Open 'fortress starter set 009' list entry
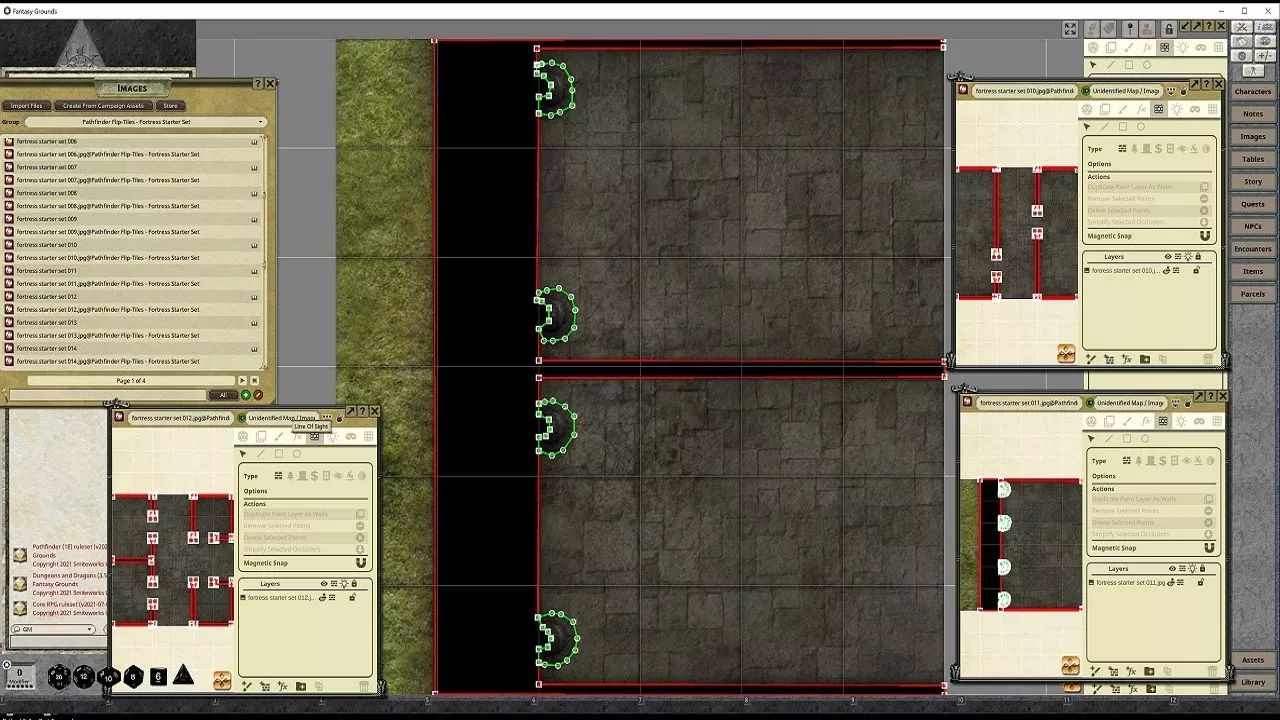Screen dimensions: 1280x720 [132, 219]
